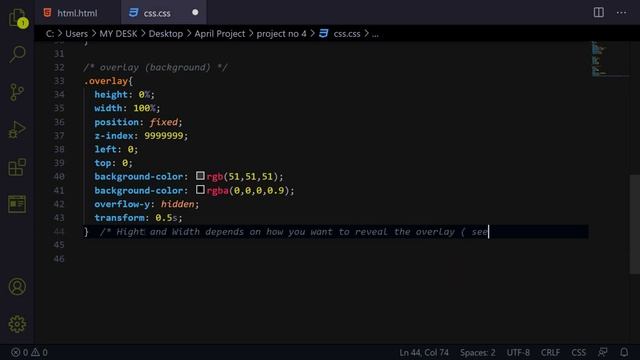Click the 'hidden' value on line 42
This screenshot has height=360, width=640.
(x=177, y=204)
